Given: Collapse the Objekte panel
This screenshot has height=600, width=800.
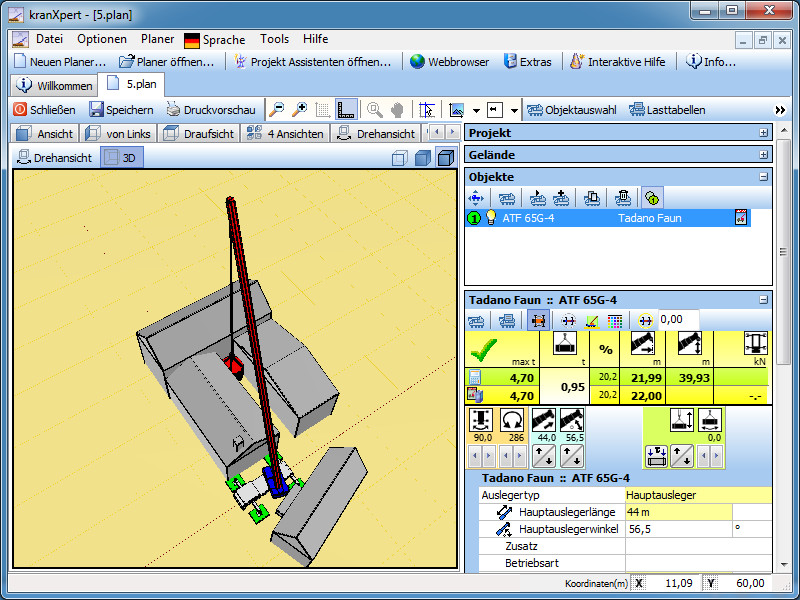Looking at the screenshot, I should 764,177.
